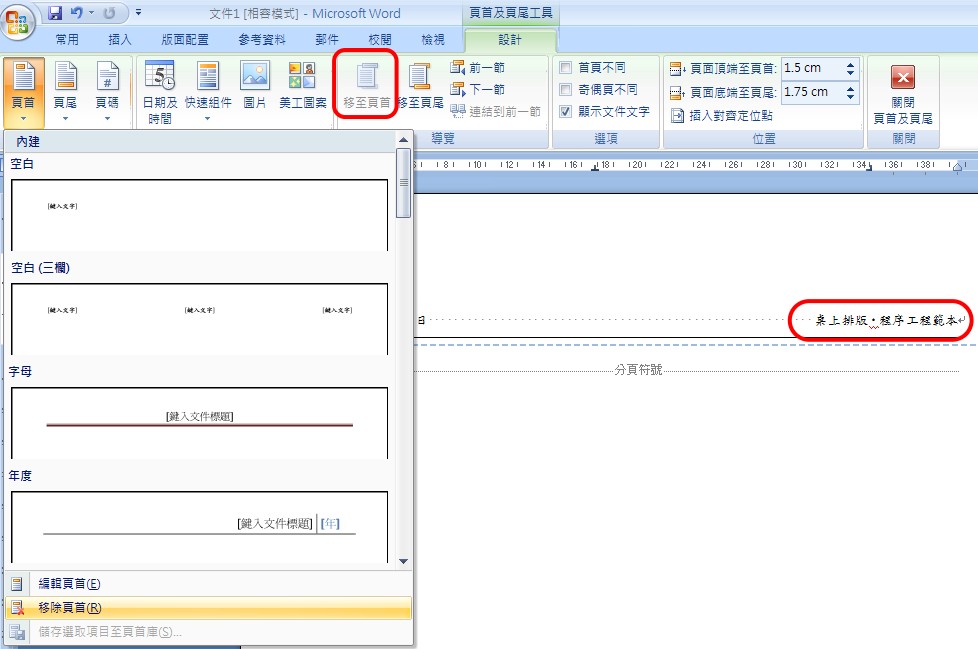Open the 頁碼 page number dropdown
The width and height of the screenshot is (978, 649).
[107, 92]
